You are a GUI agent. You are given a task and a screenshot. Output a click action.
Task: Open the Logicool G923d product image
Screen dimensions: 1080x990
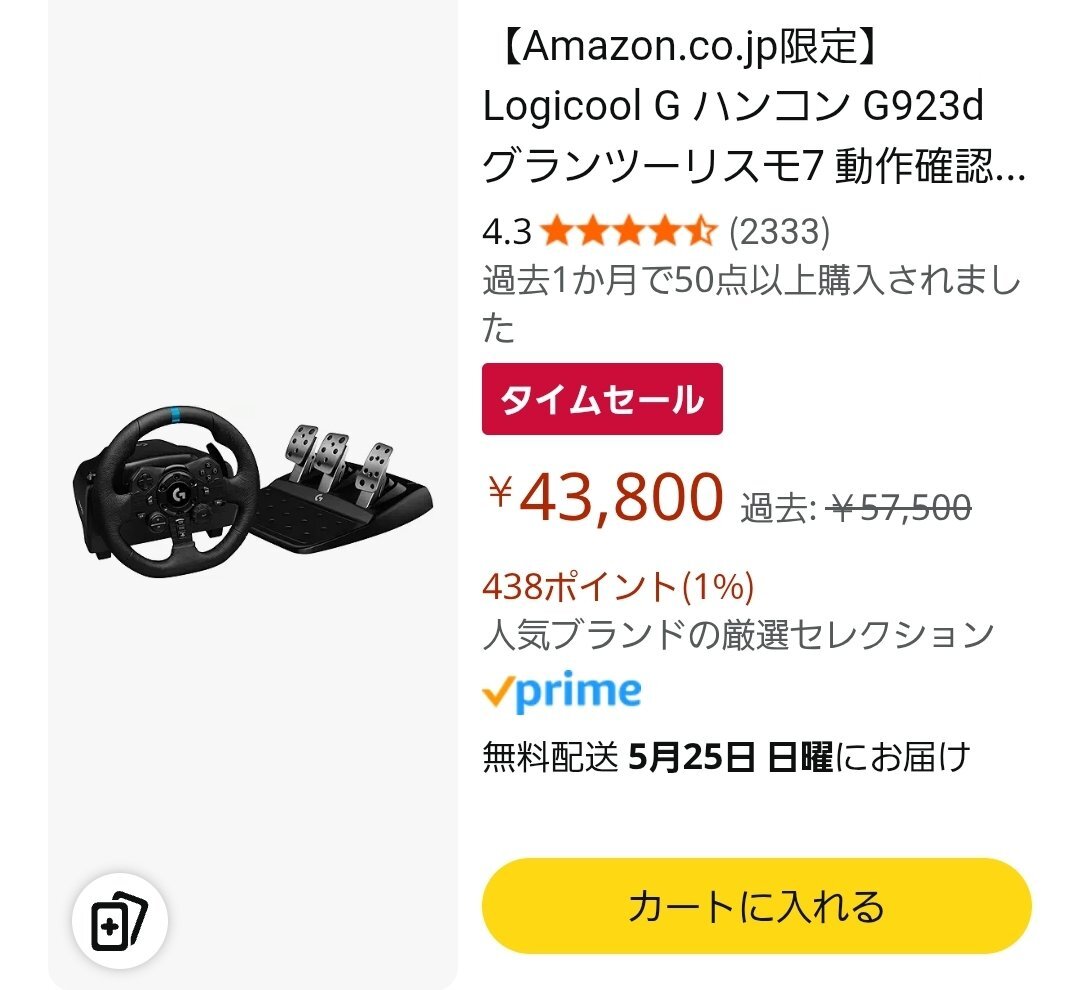253,492
